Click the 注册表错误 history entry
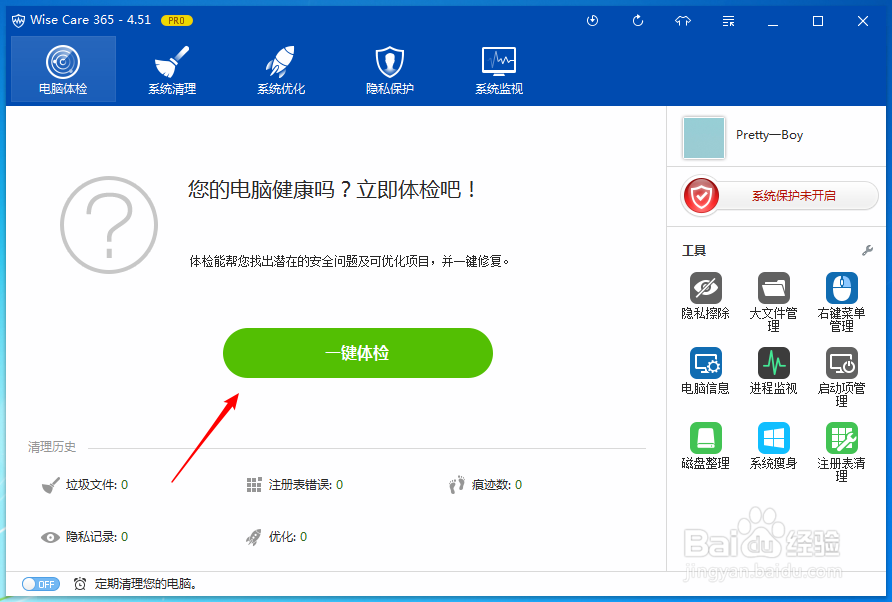 tap(295, 485)
